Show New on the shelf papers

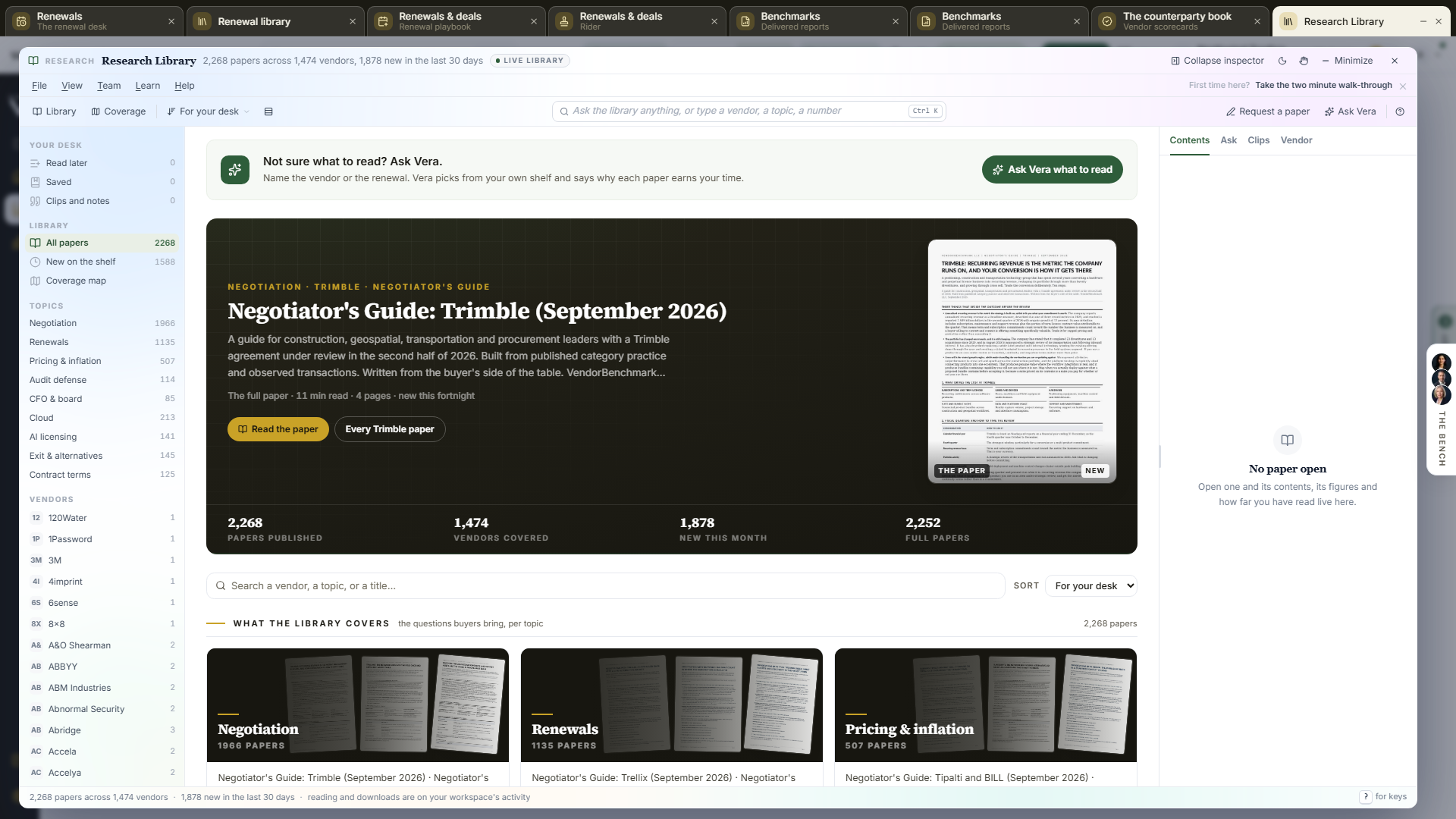(102, 262)
